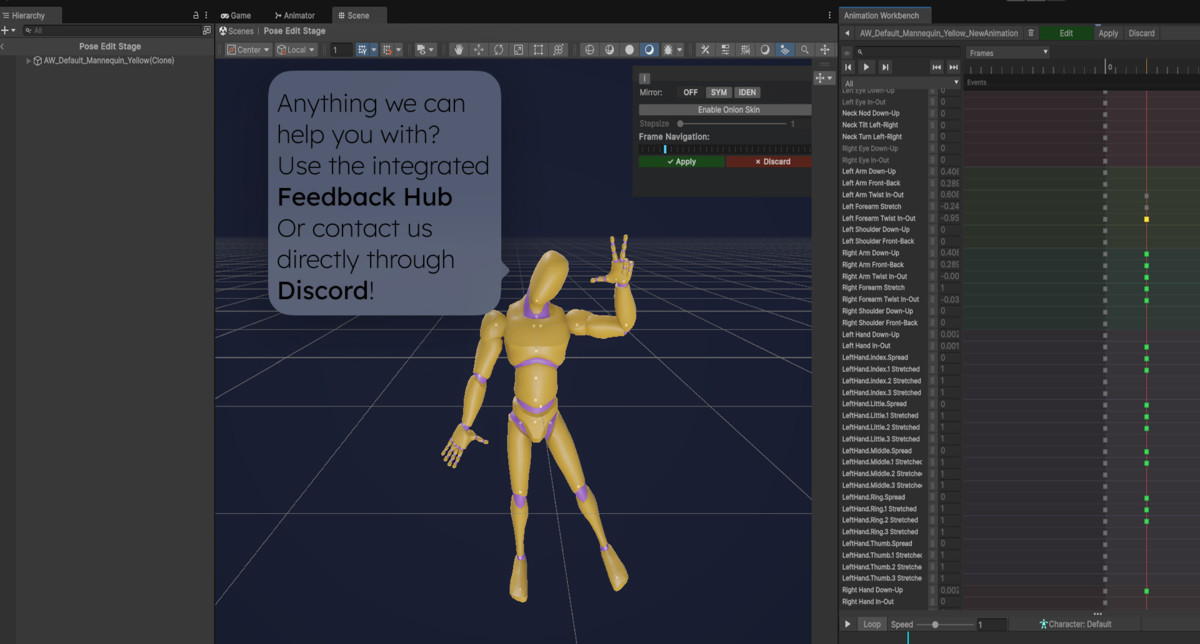
Task: Select the Move tool in Scene toolbar
Action: point(479,49)
